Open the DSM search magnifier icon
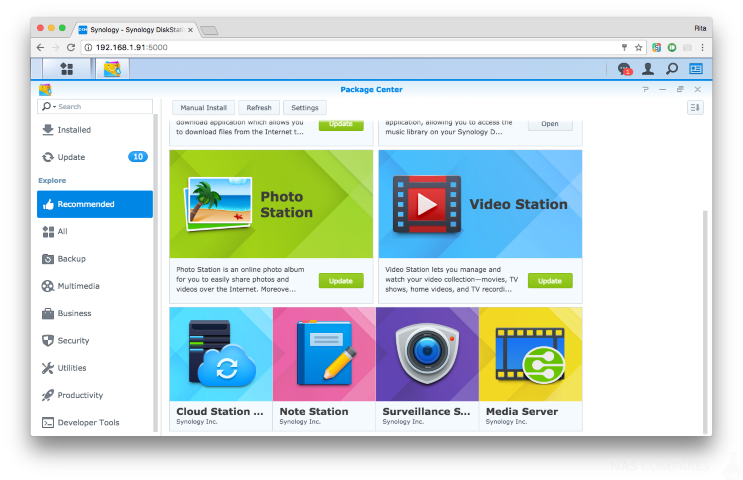The image size is (743, 480). (671, 69)
